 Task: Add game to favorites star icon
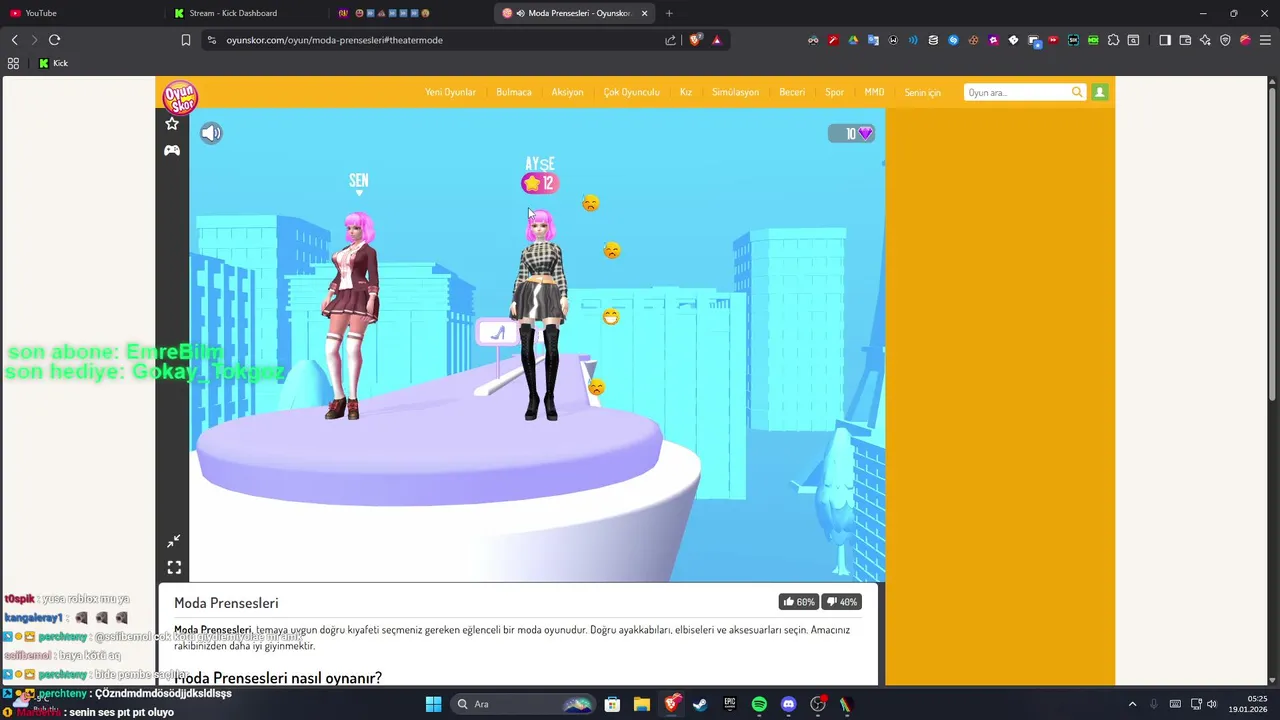click(172, 124)
